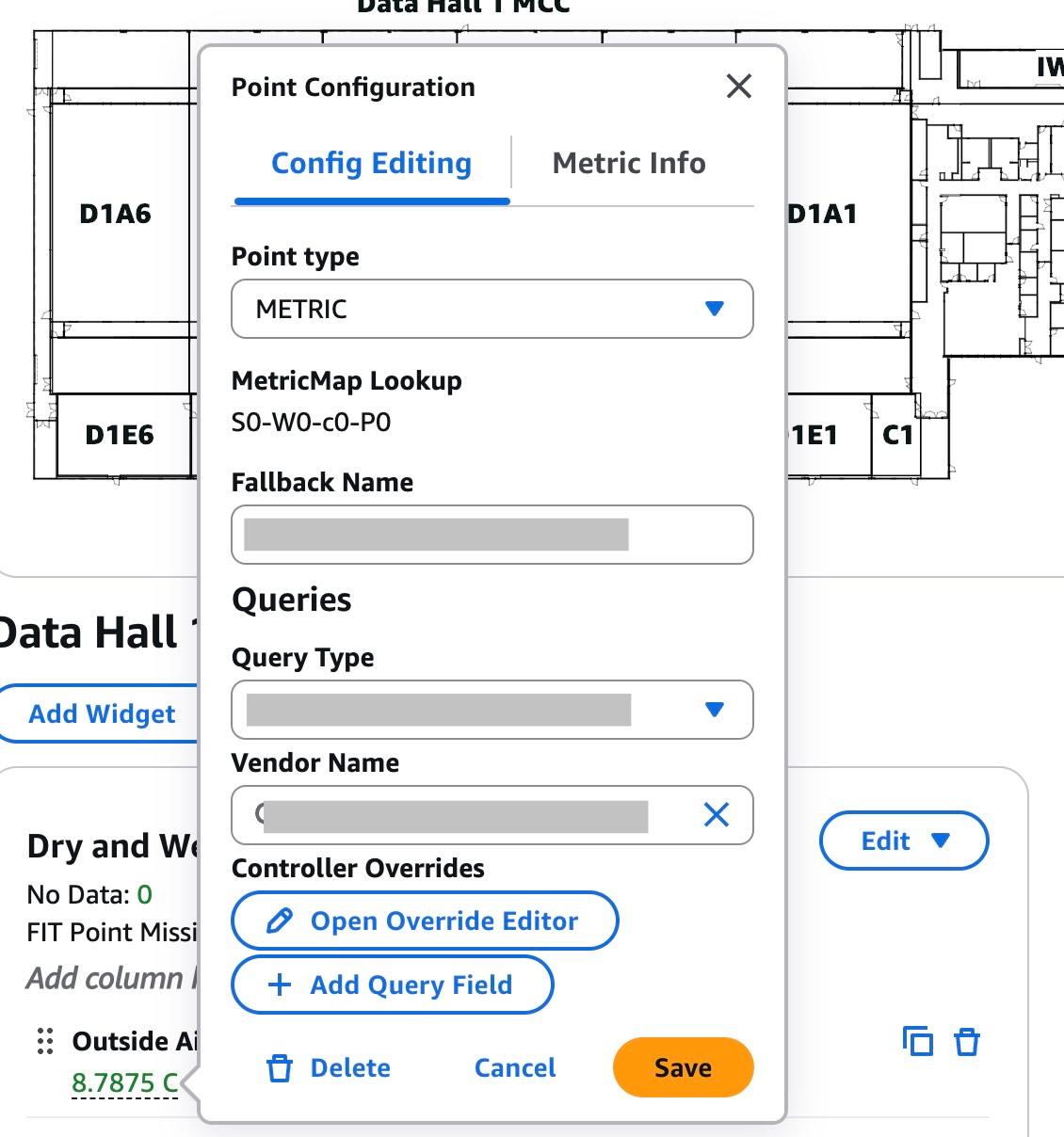Select room C1 on floor plan

pos(897,435)
